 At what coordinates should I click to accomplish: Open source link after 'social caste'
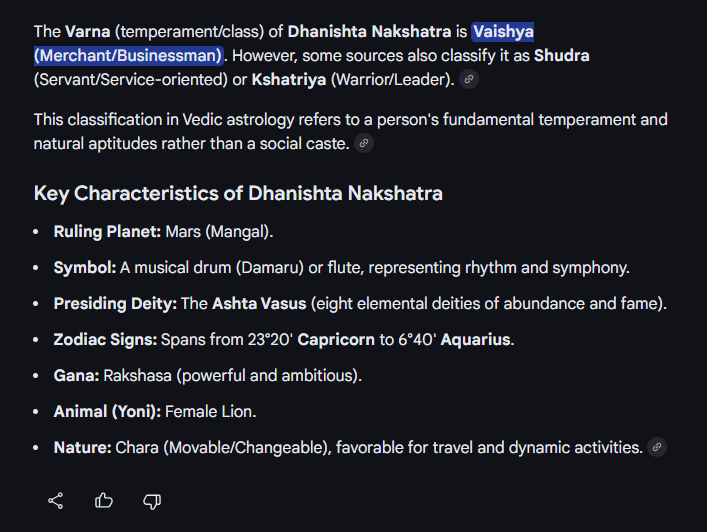(x=364, y=144)
